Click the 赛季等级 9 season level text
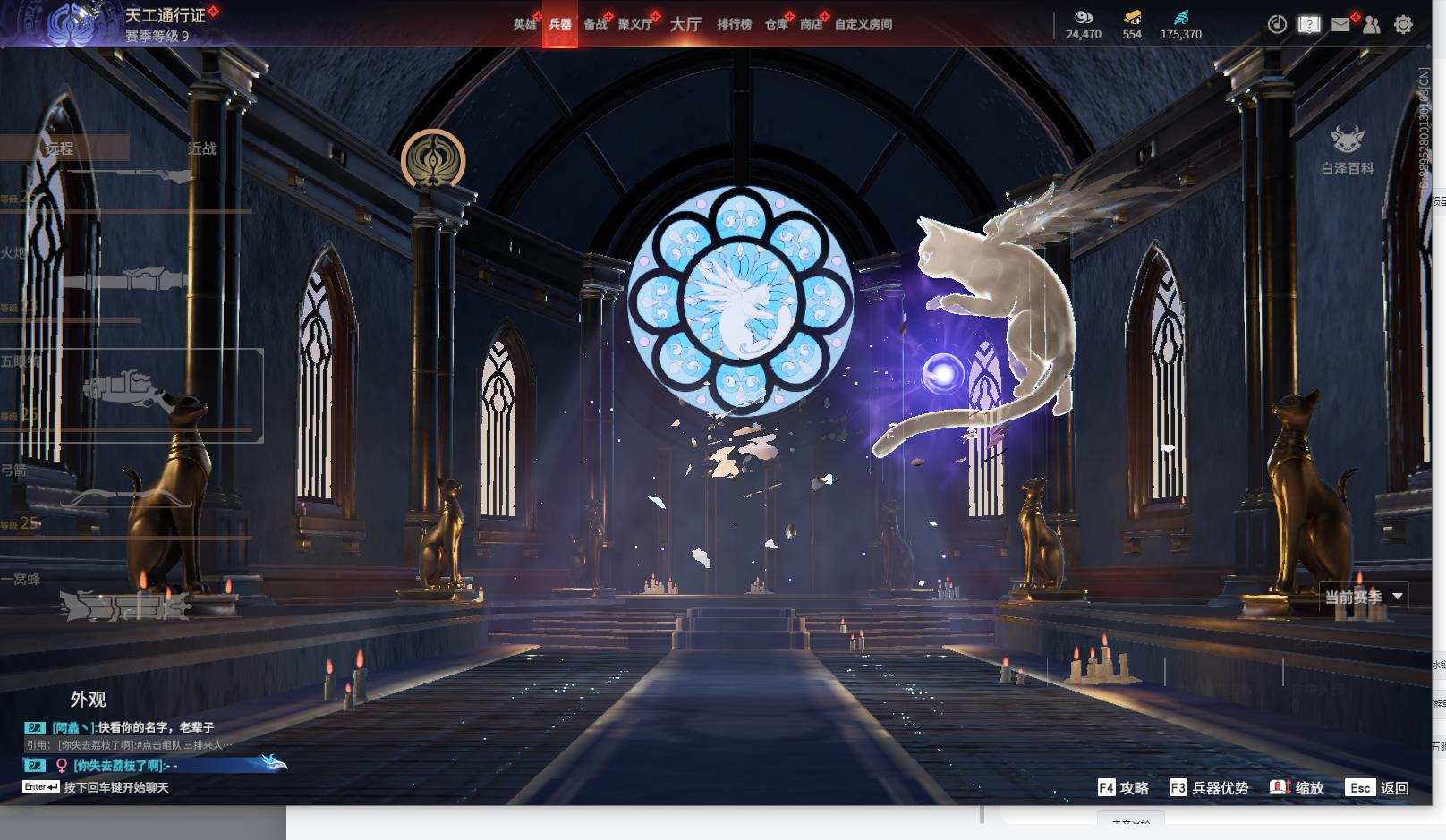1446x840 pixels. point(157,36)
